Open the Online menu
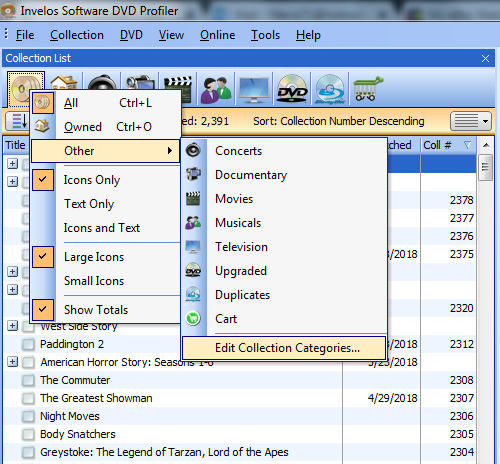 click(x=217, y=35)
